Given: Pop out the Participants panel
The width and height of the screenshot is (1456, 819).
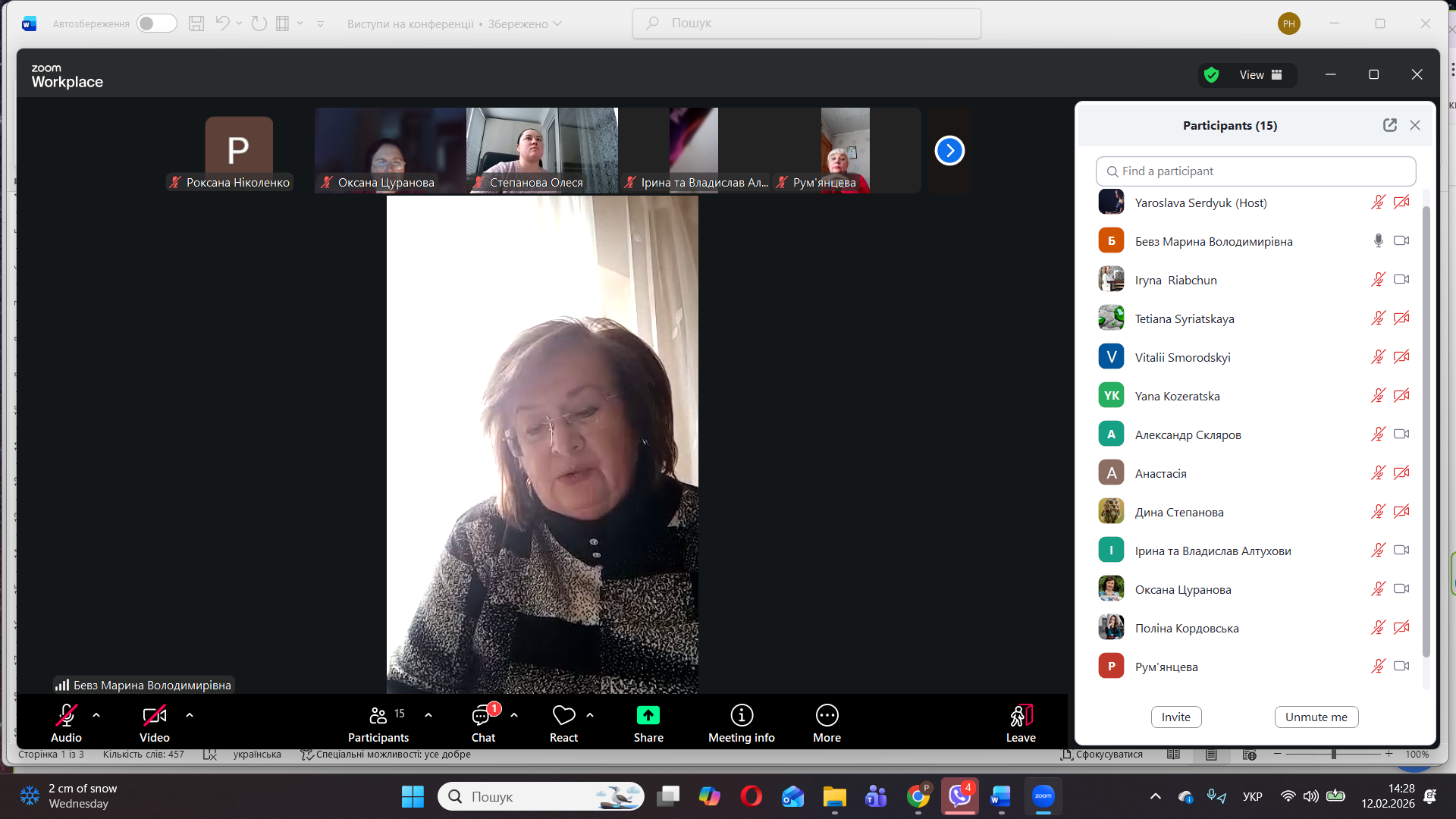Looking at the screenshot, I should [1389, 125].
